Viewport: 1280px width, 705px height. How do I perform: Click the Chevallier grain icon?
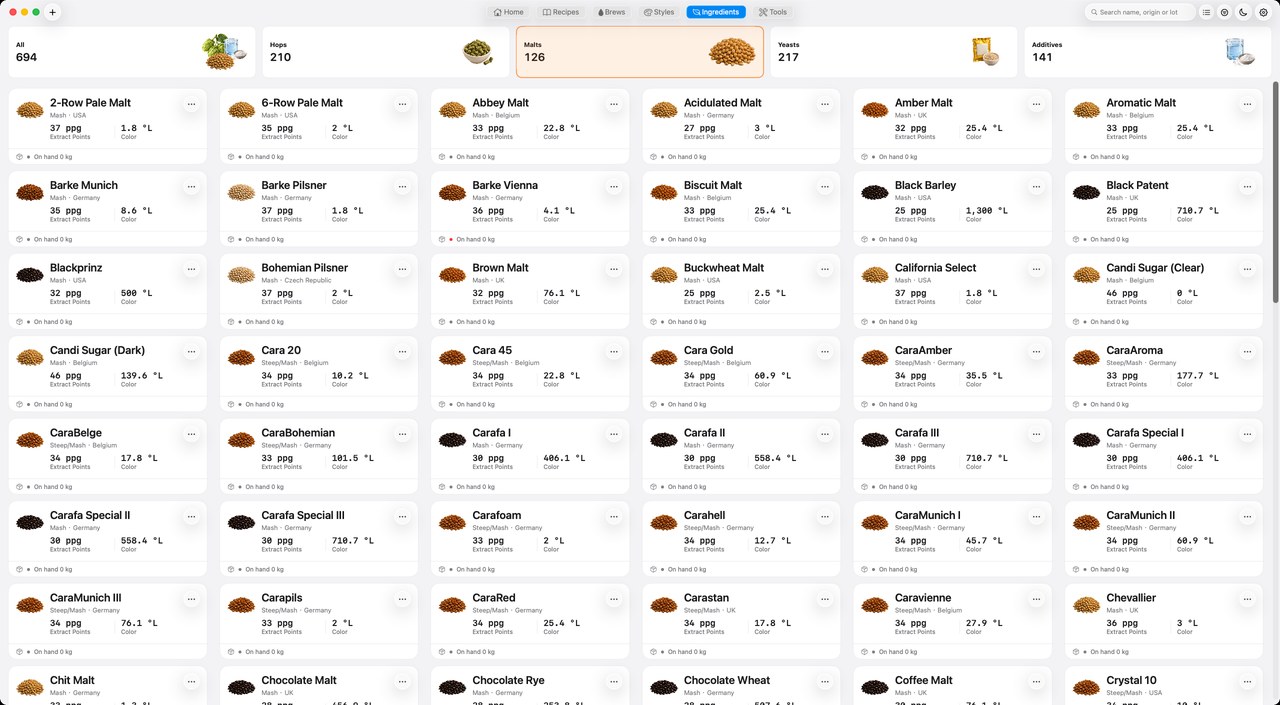click(1086, 605)
